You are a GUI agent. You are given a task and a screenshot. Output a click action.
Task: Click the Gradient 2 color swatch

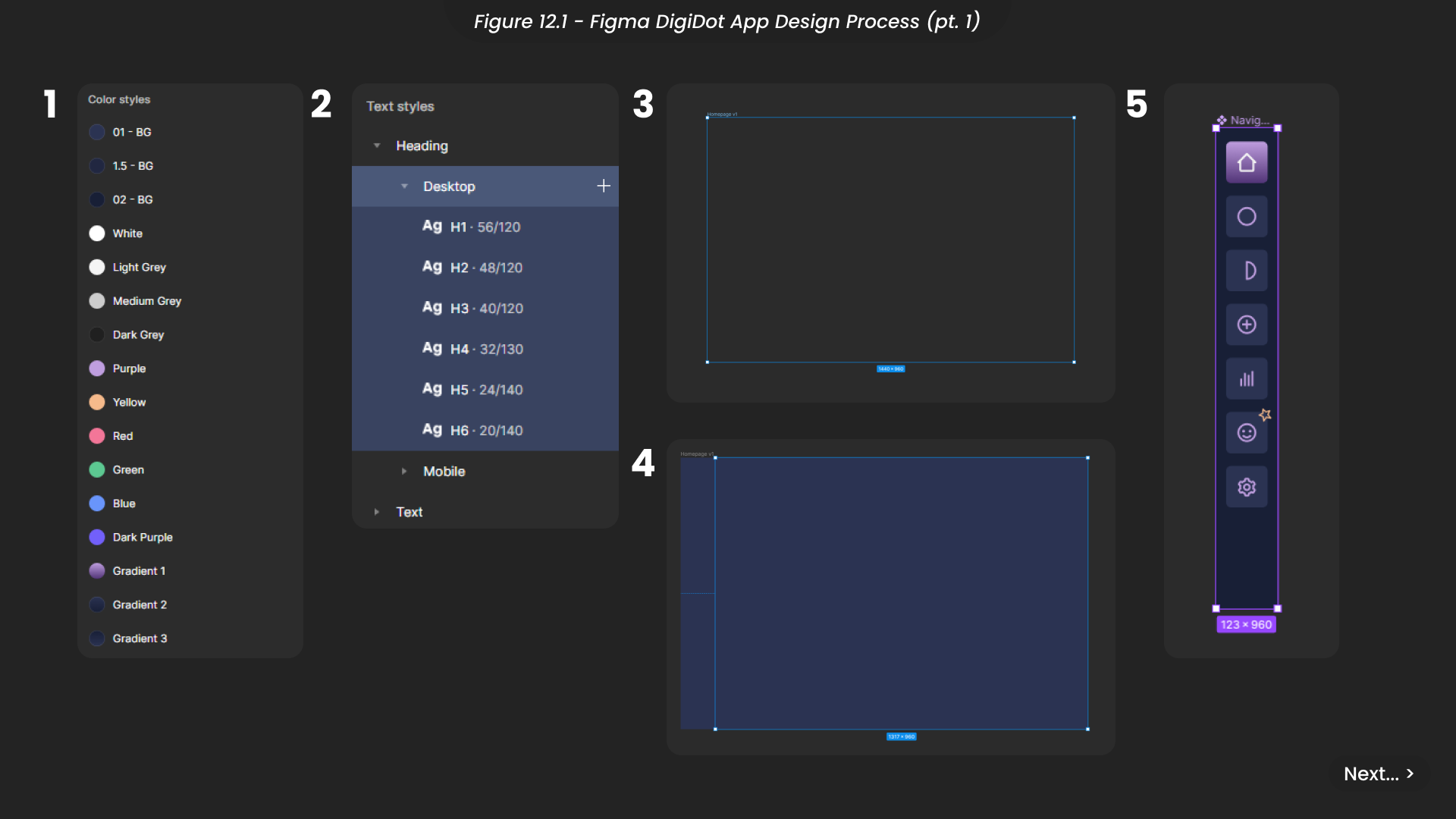click(97, 604)
